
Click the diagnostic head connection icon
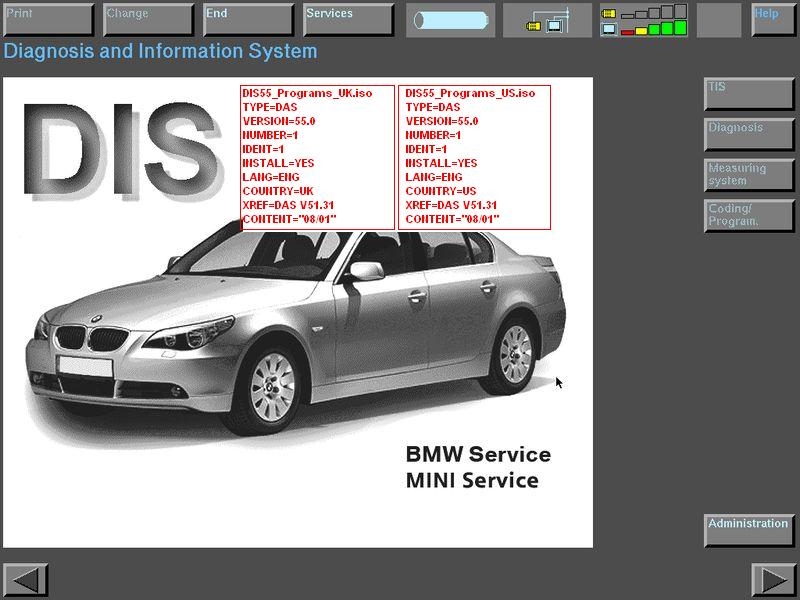[x=547, y=20]
